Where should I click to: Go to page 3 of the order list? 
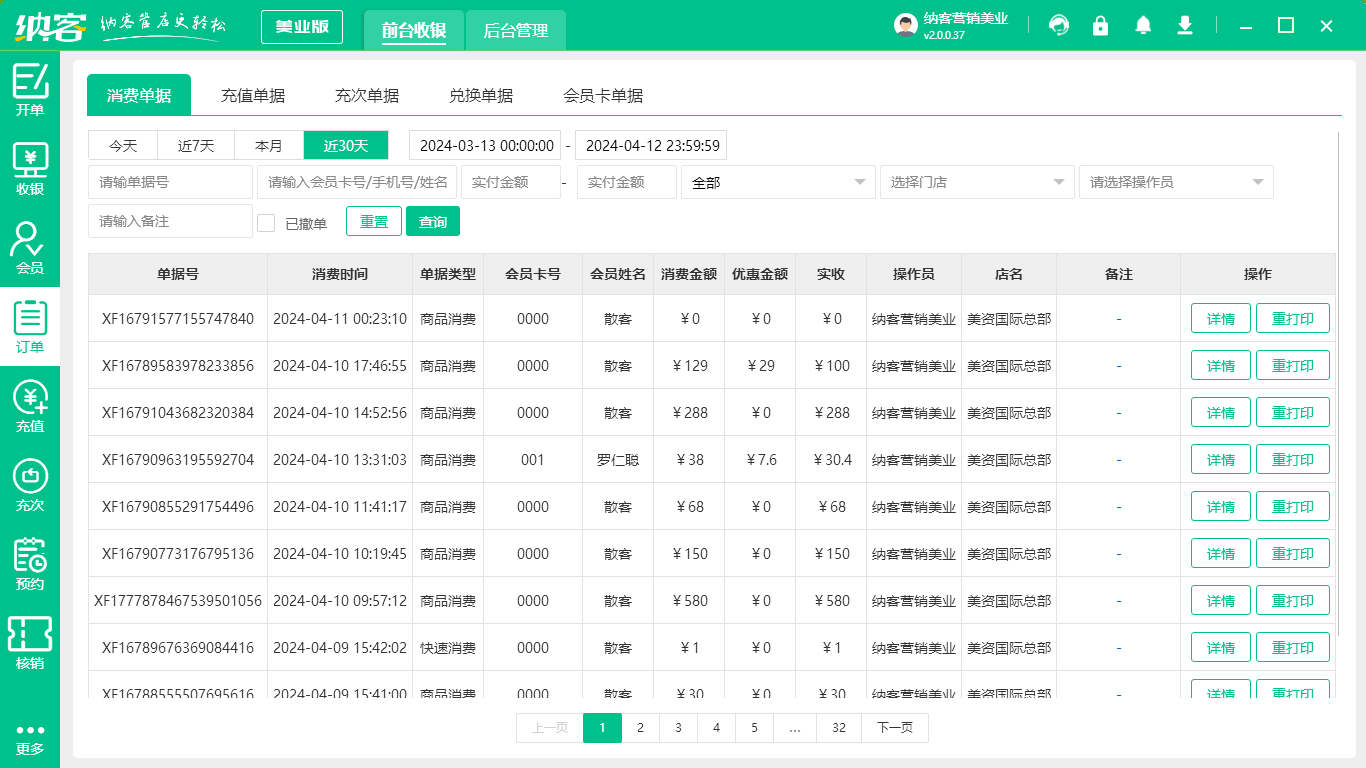[x=678, y=728]
